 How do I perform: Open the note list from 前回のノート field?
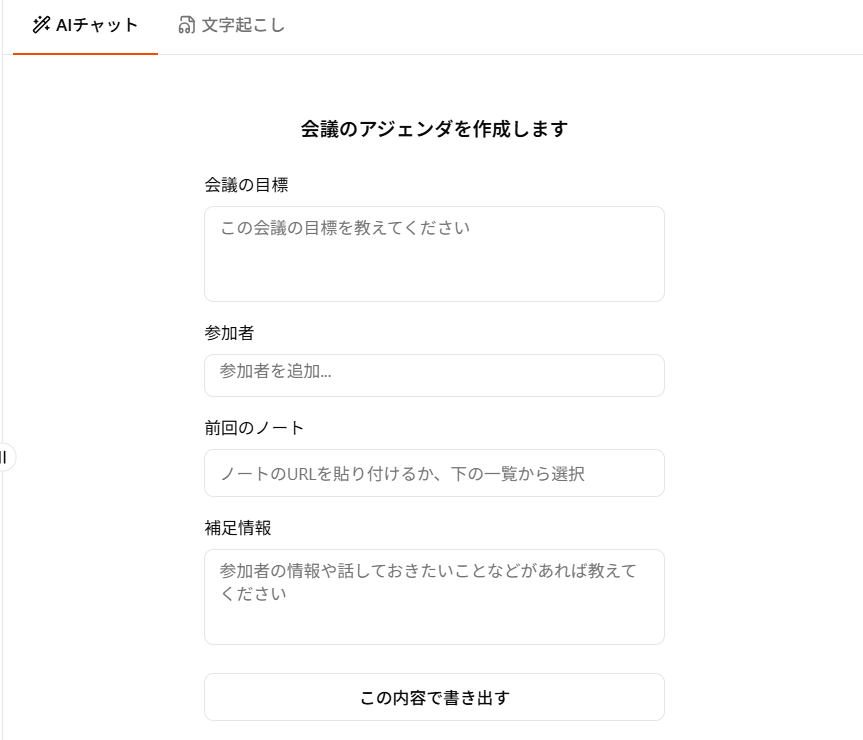click(x=434, y=472)
